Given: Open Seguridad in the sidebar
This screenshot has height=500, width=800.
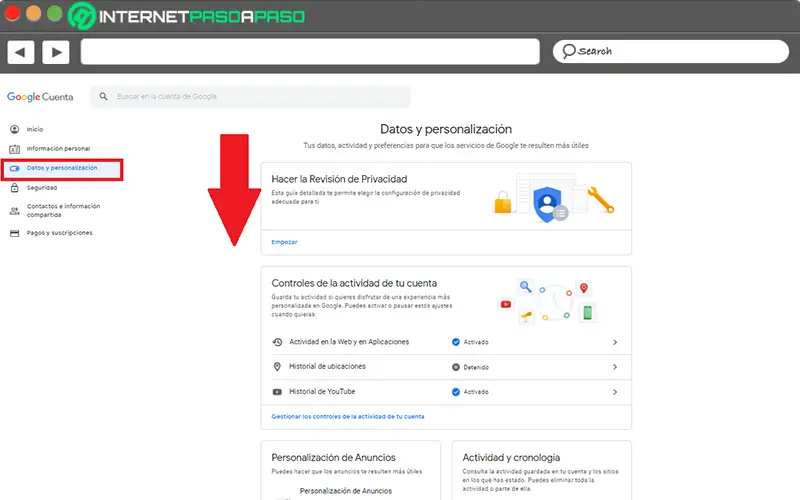Looking at the screenshot, I should click(x=42, y=188).
